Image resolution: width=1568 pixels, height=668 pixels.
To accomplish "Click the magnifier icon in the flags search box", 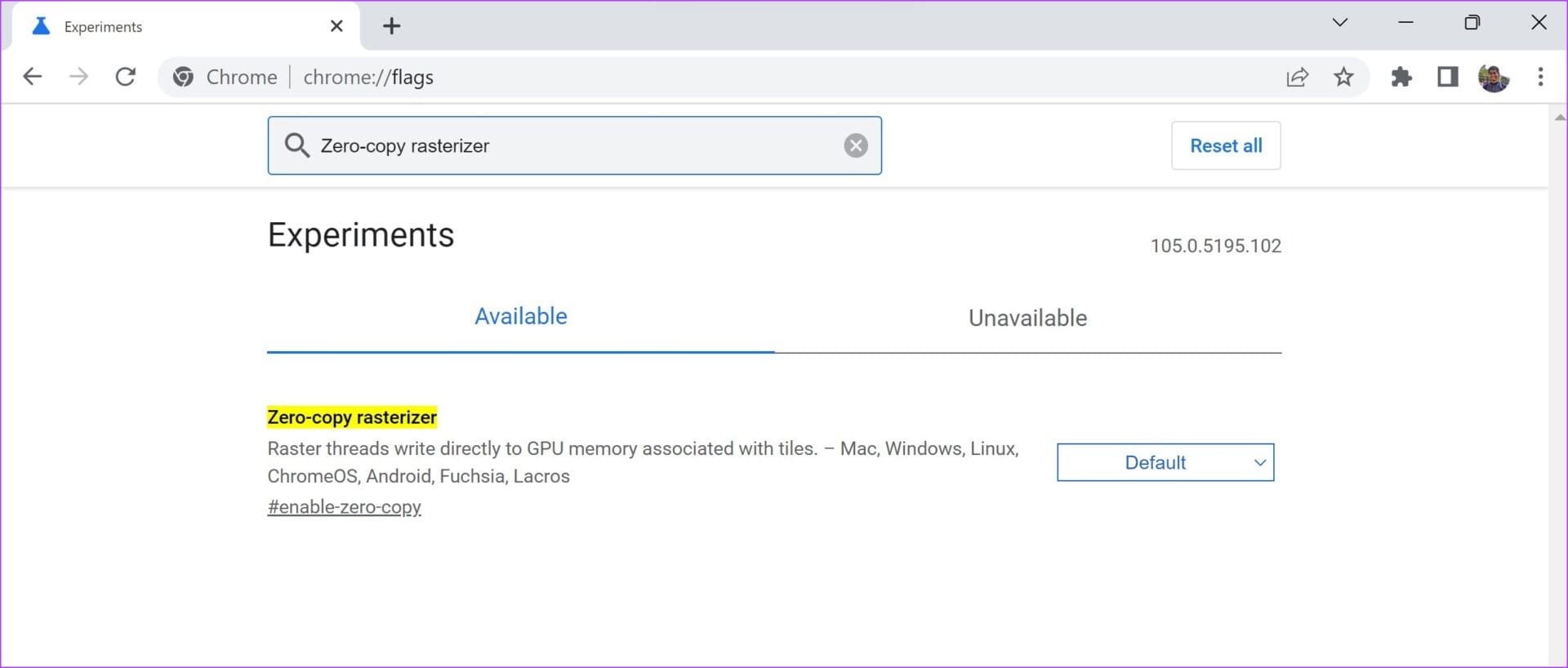I will 296,145.
